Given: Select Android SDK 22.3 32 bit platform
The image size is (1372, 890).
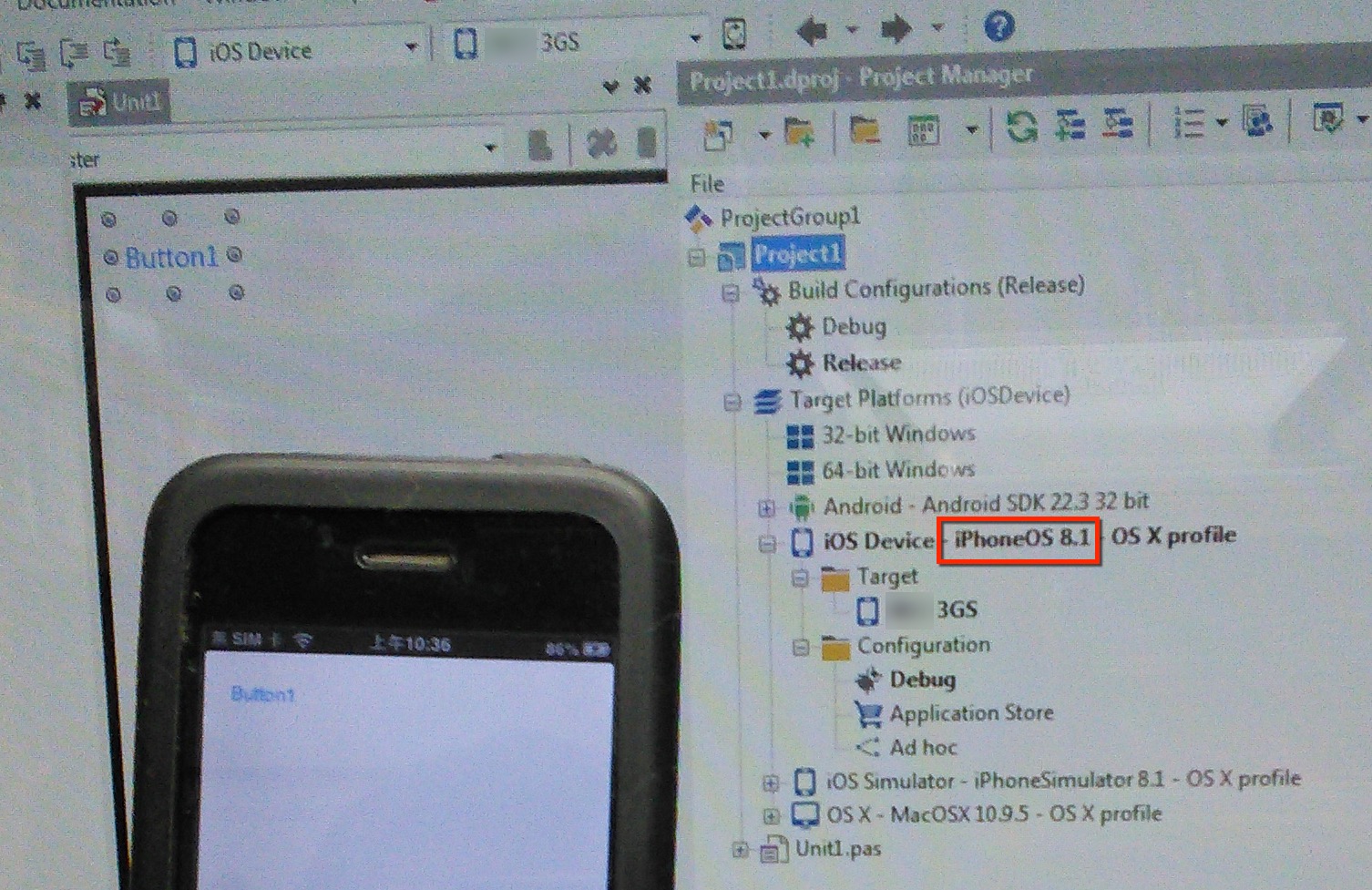Looking at the screenshot, I should pyautogui.click(x=986, y=503).
